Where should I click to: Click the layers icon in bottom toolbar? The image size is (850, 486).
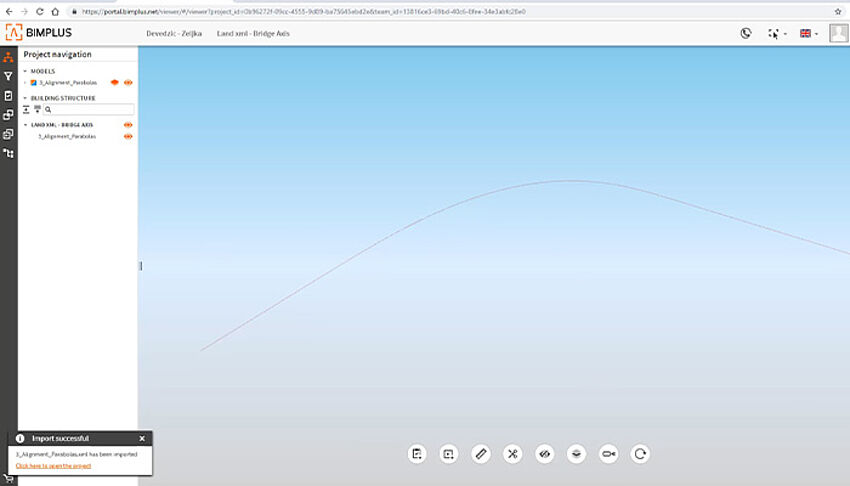576,454
